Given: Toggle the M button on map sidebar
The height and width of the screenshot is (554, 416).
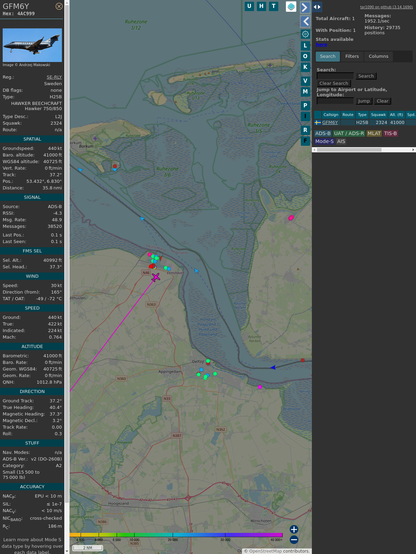Looking at the screenshot, I should pos(305,92).
